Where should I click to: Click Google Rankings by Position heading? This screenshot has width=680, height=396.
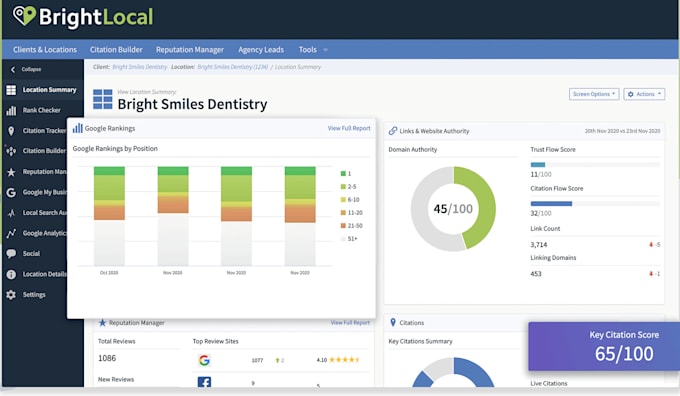pos(115,148)
